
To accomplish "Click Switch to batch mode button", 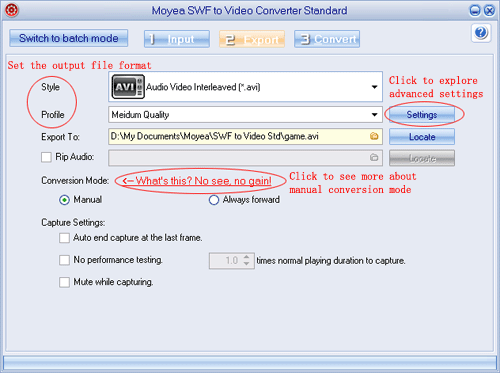I will pos(69,38).
